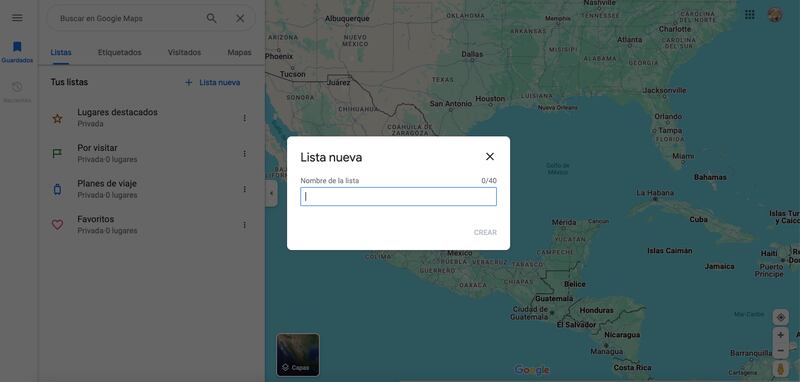Close the Lista nueva dialog
The height and width of the screenshot is (382, 800).
[490, 157]
